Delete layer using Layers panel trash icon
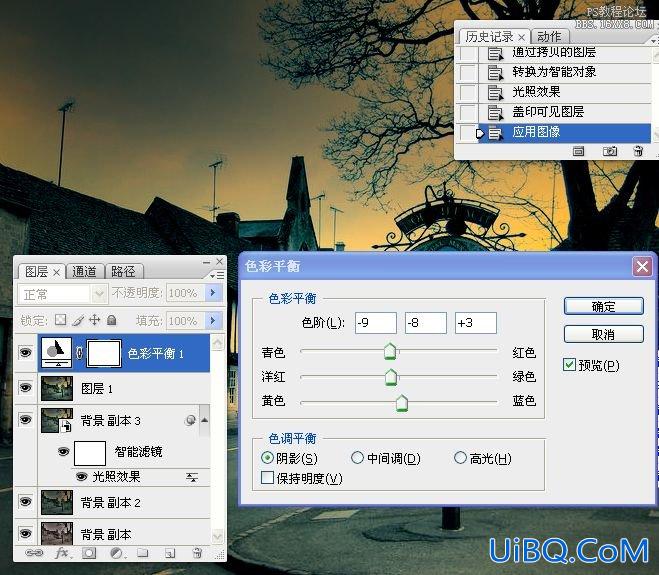Screen dimensions: 659x575 [197, 553]
